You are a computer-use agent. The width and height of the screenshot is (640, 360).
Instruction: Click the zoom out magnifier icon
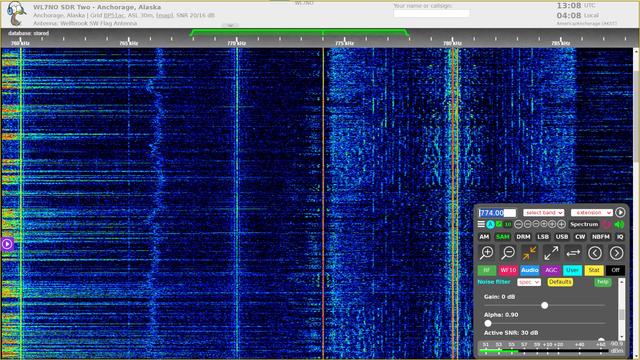(x=508, y=253)
